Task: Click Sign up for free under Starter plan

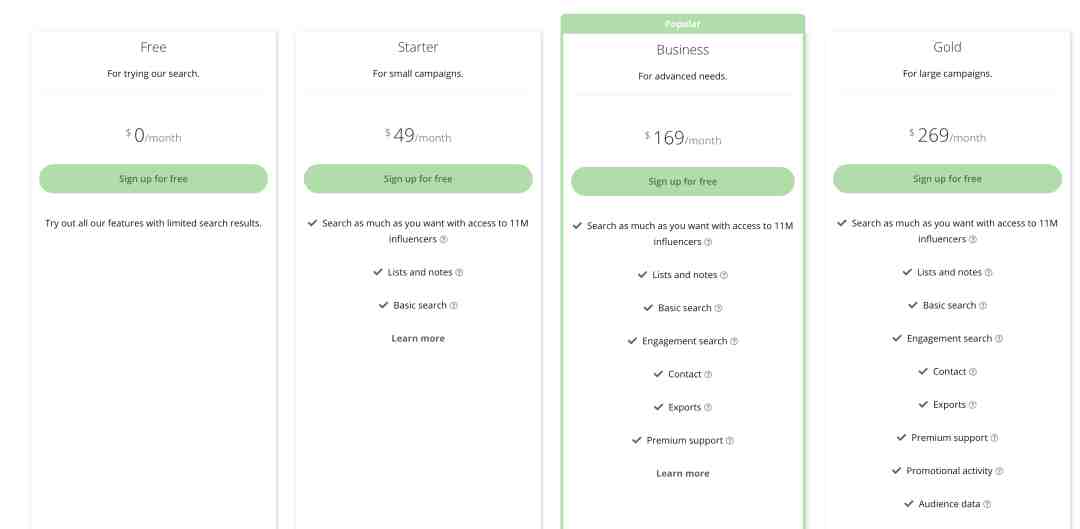Action: tap(418, 178)
